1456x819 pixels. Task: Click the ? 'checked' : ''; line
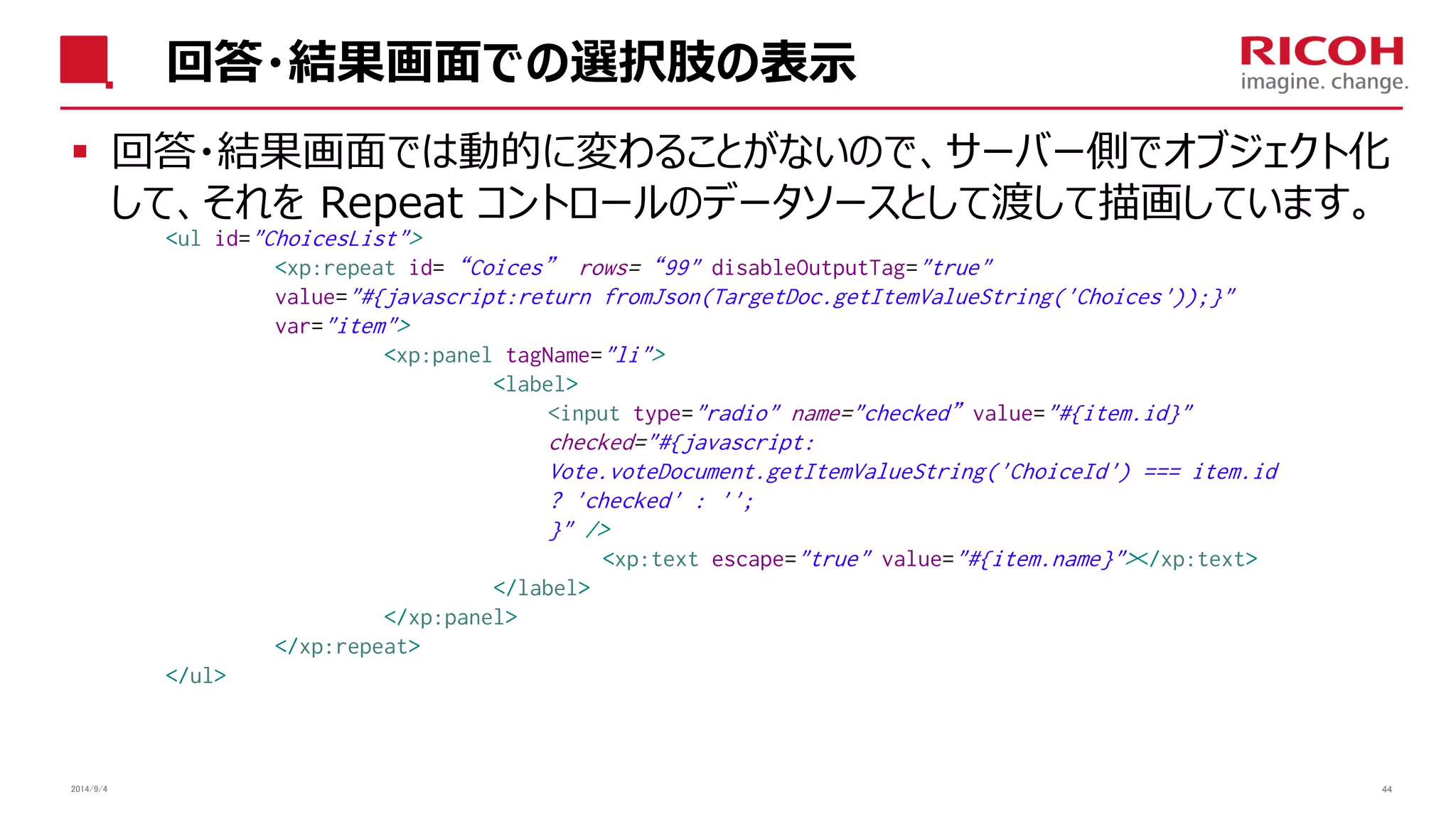tap(651, 500)
